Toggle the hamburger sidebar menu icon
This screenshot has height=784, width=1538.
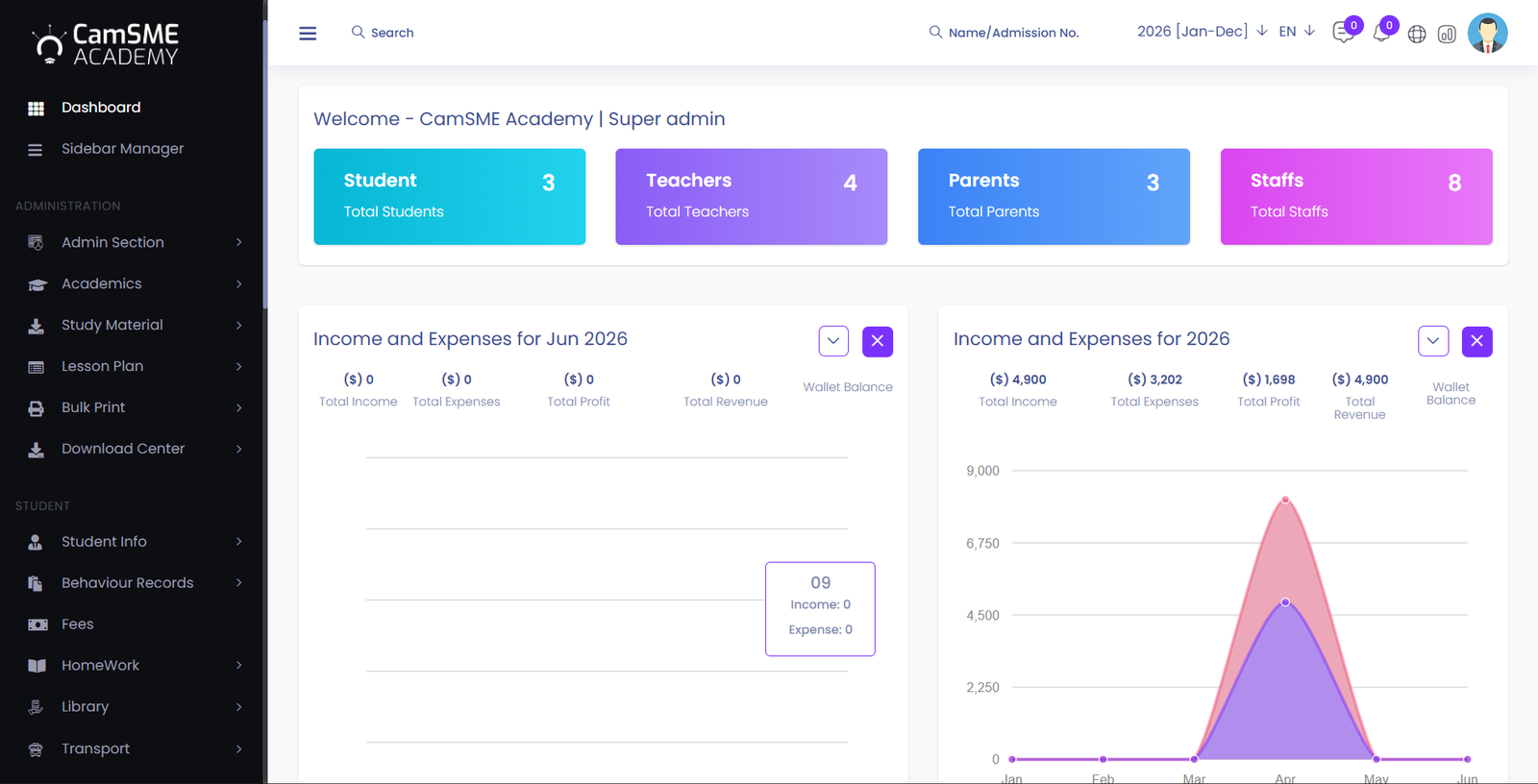point(308,34)
